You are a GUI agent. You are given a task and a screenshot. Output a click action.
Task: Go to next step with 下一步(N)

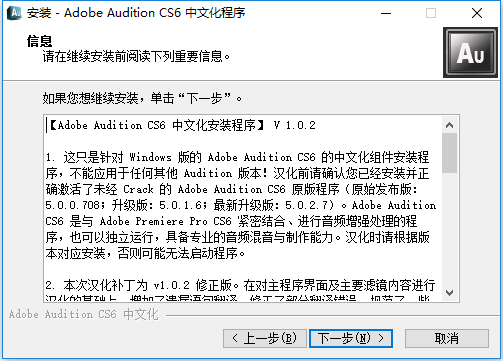(351, 338)
